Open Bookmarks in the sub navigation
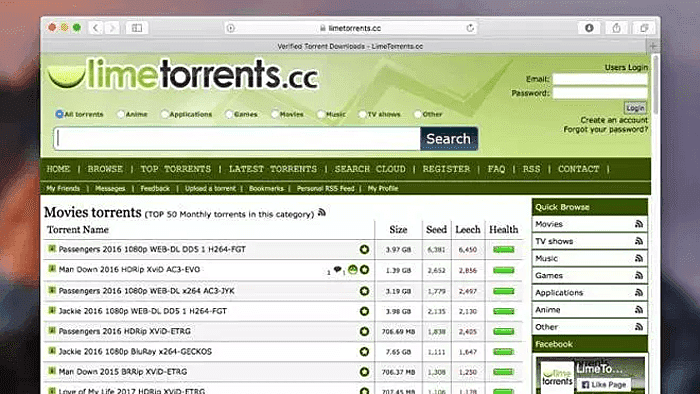 point(266,188)
